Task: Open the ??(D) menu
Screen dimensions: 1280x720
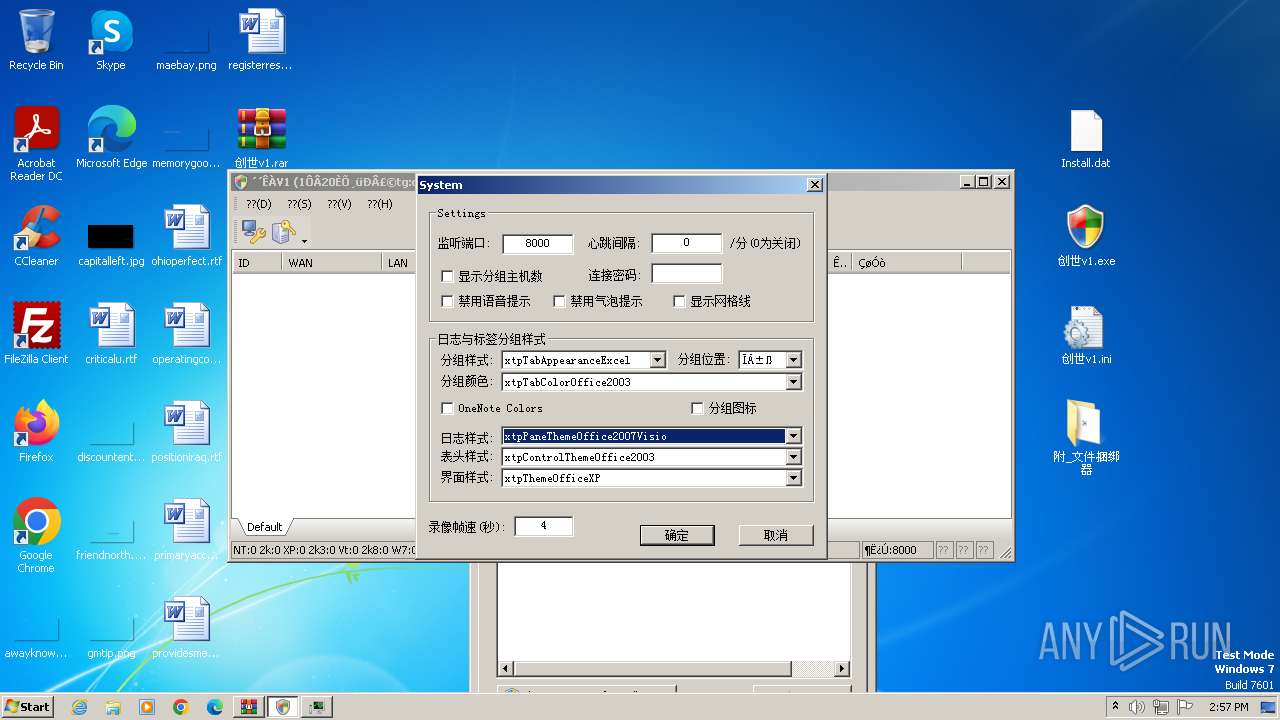Action: (259, 204)
